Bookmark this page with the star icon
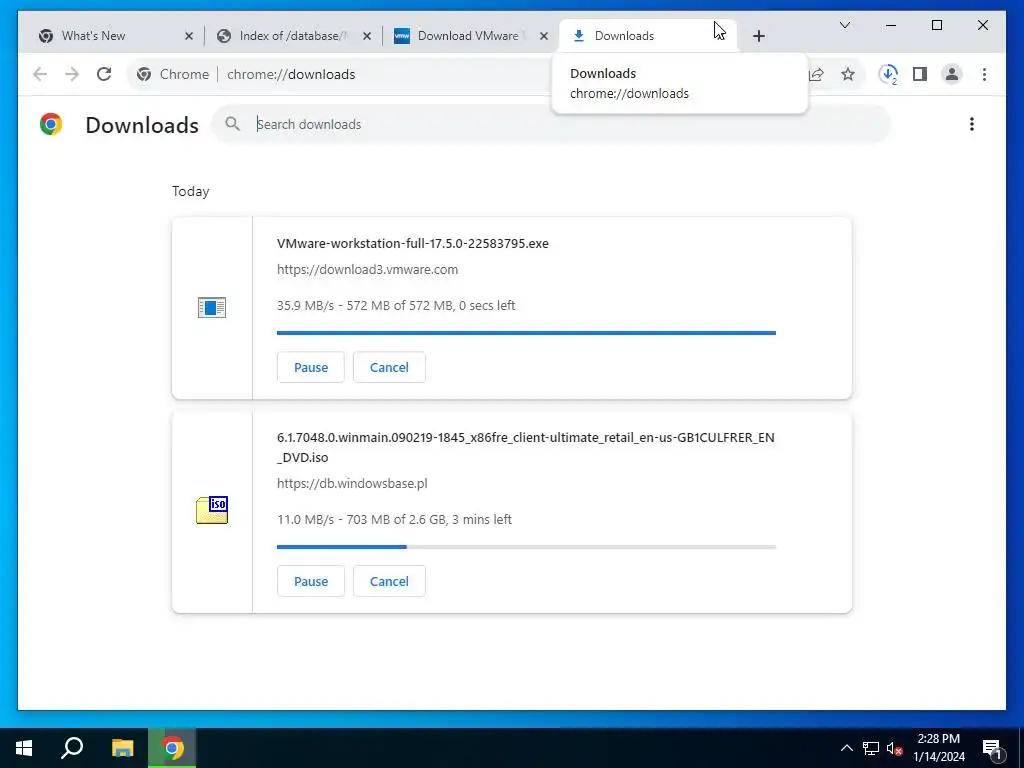1024x768 pixels. tap(848, 74)
